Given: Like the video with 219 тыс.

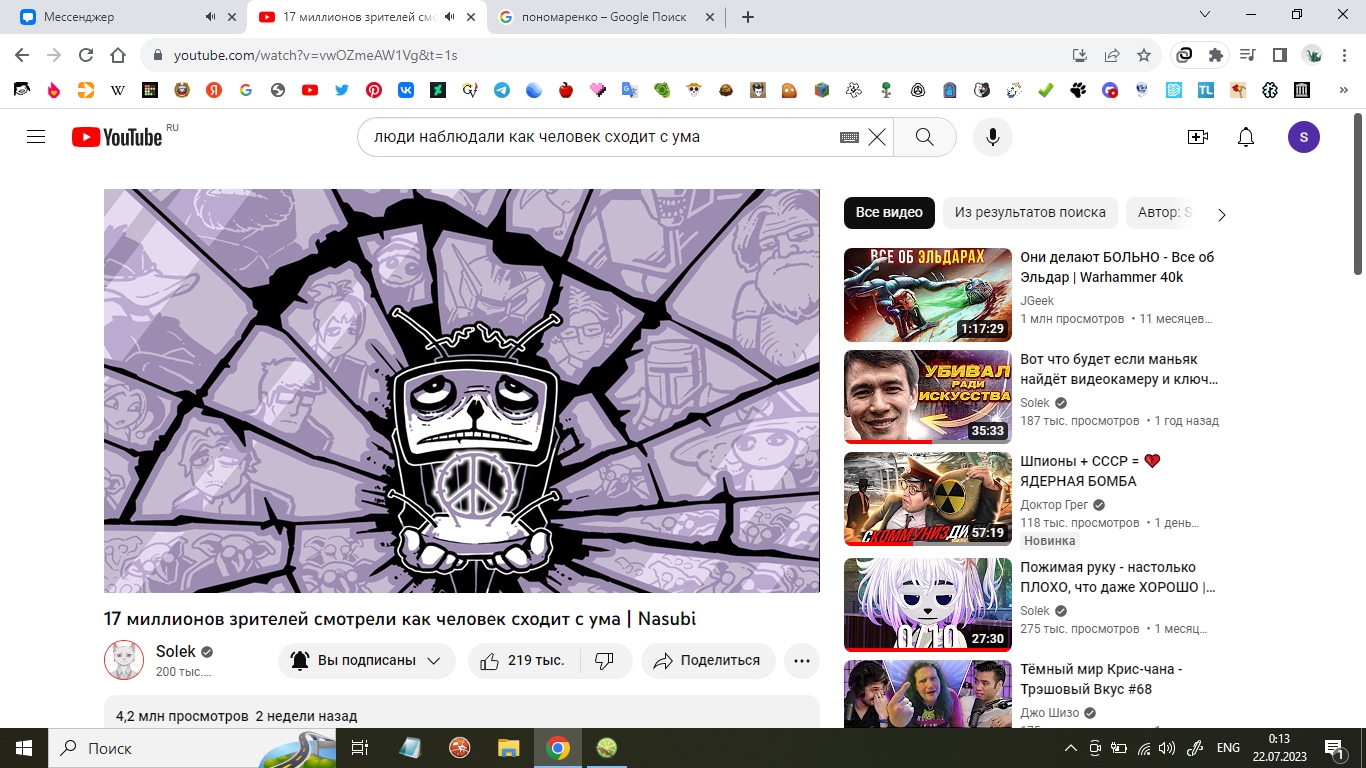Looking at the screenshot, I should pyautogui.click(x=522, y=661).
